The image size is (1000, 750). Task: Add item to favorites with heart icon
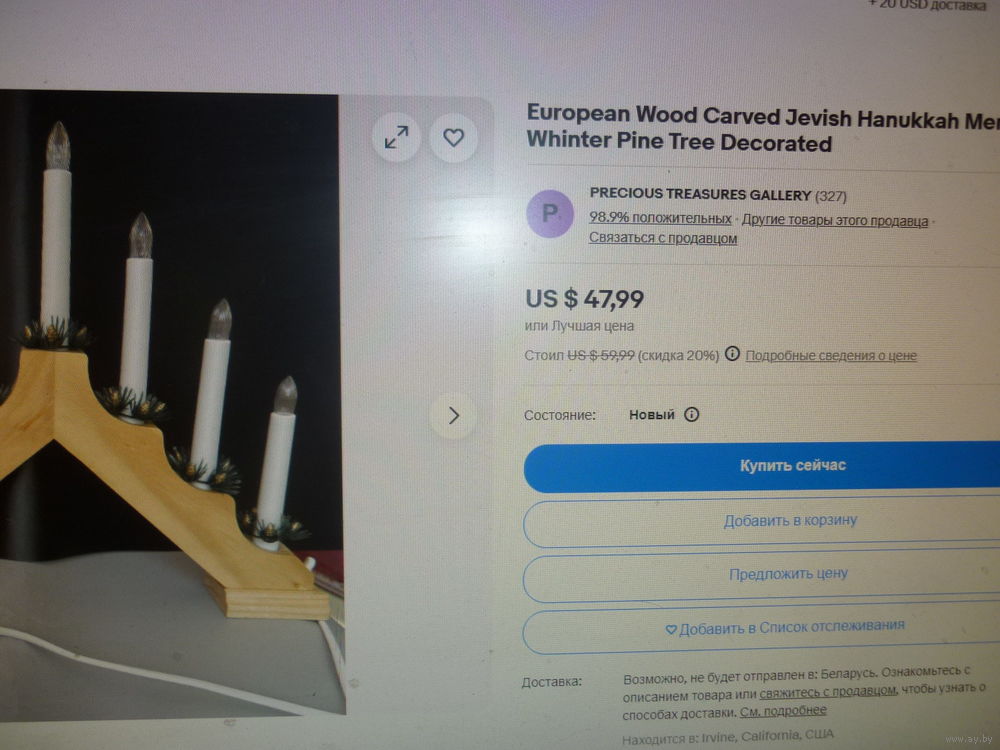point(453,137)
